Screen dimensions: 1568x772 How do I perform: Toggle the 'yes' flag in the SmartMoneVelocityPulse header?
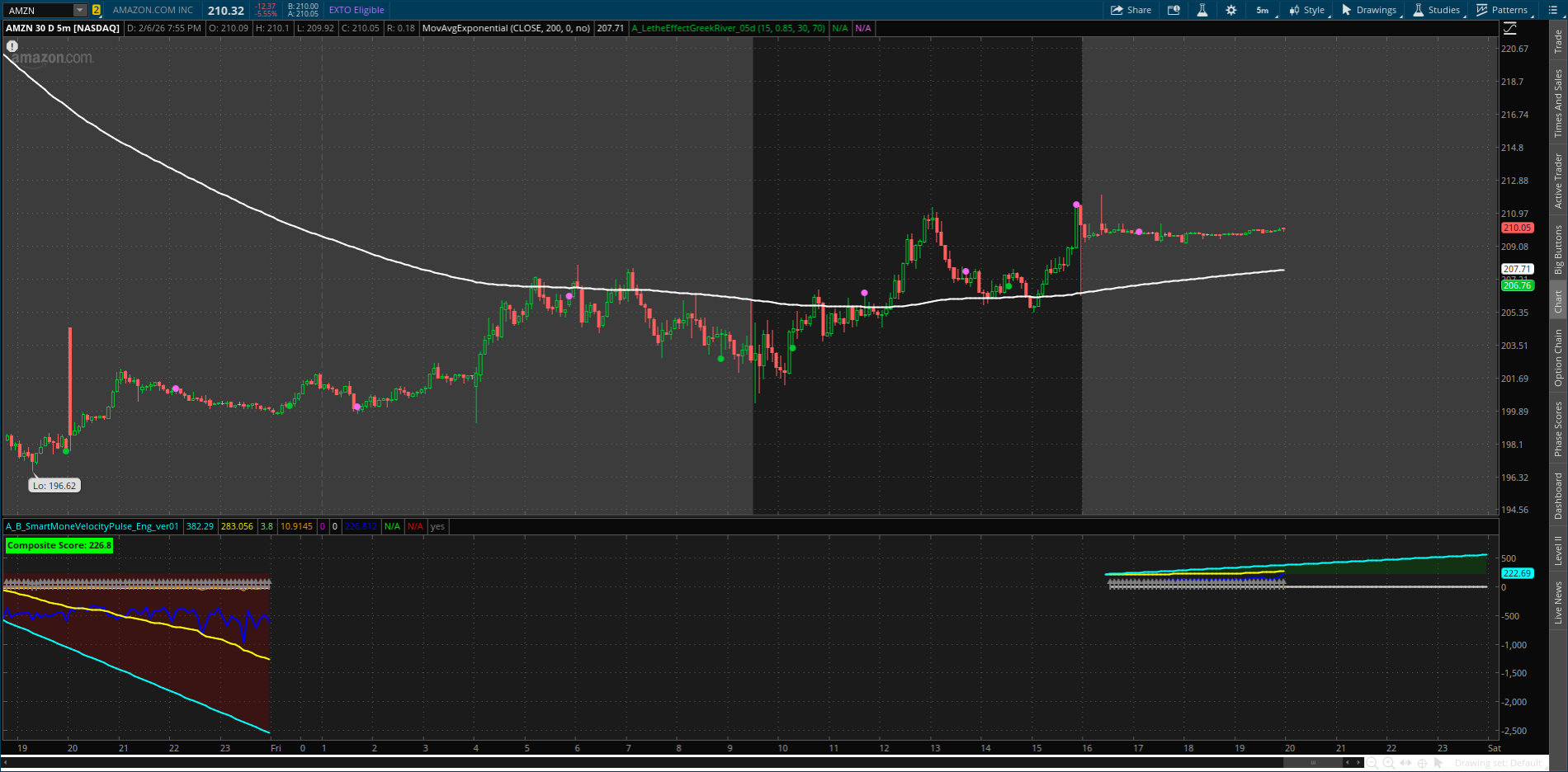click(437, 526)
